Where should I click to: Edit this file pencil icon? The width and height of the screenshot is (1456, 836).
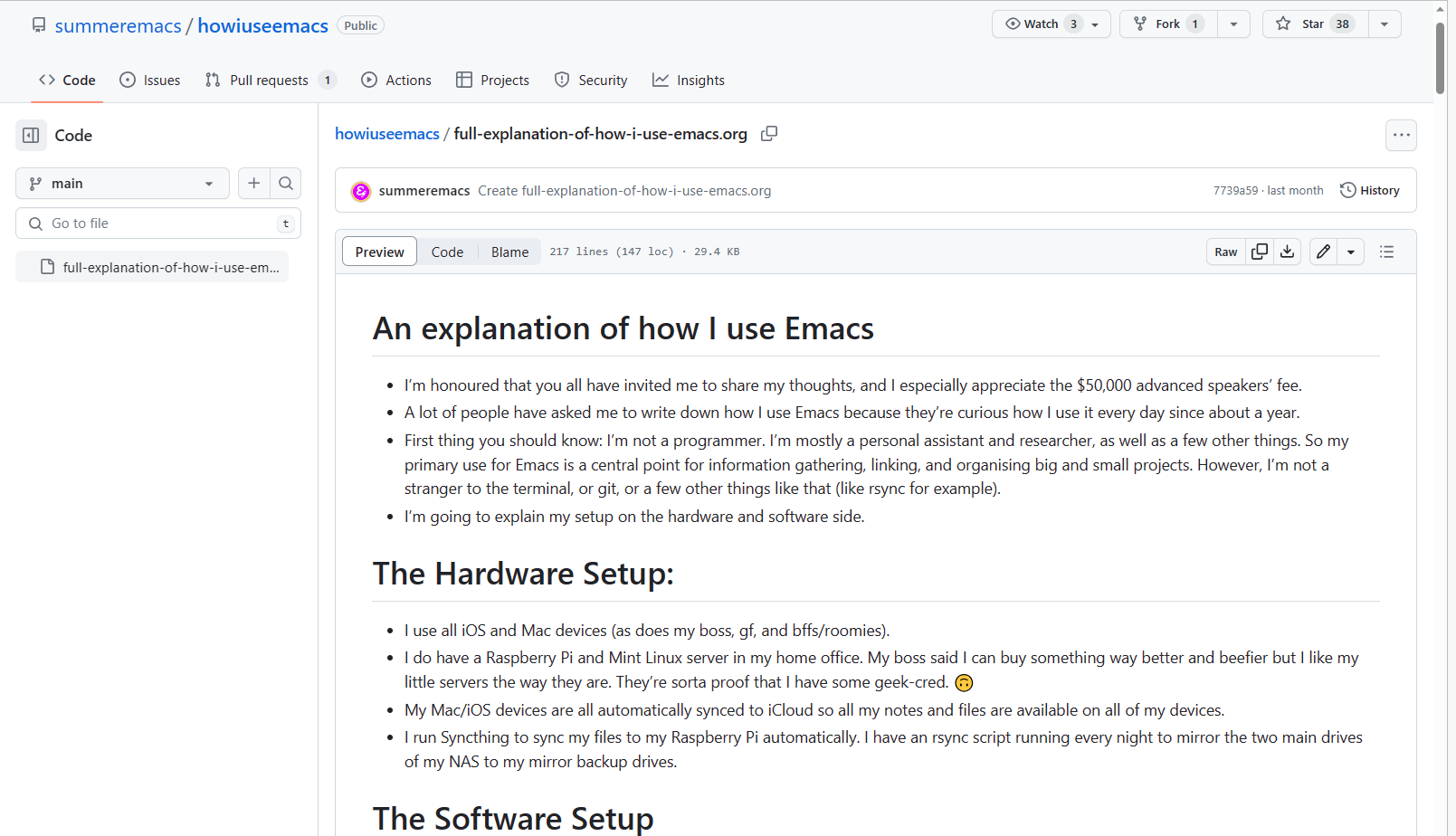(x=1323, y=252)
